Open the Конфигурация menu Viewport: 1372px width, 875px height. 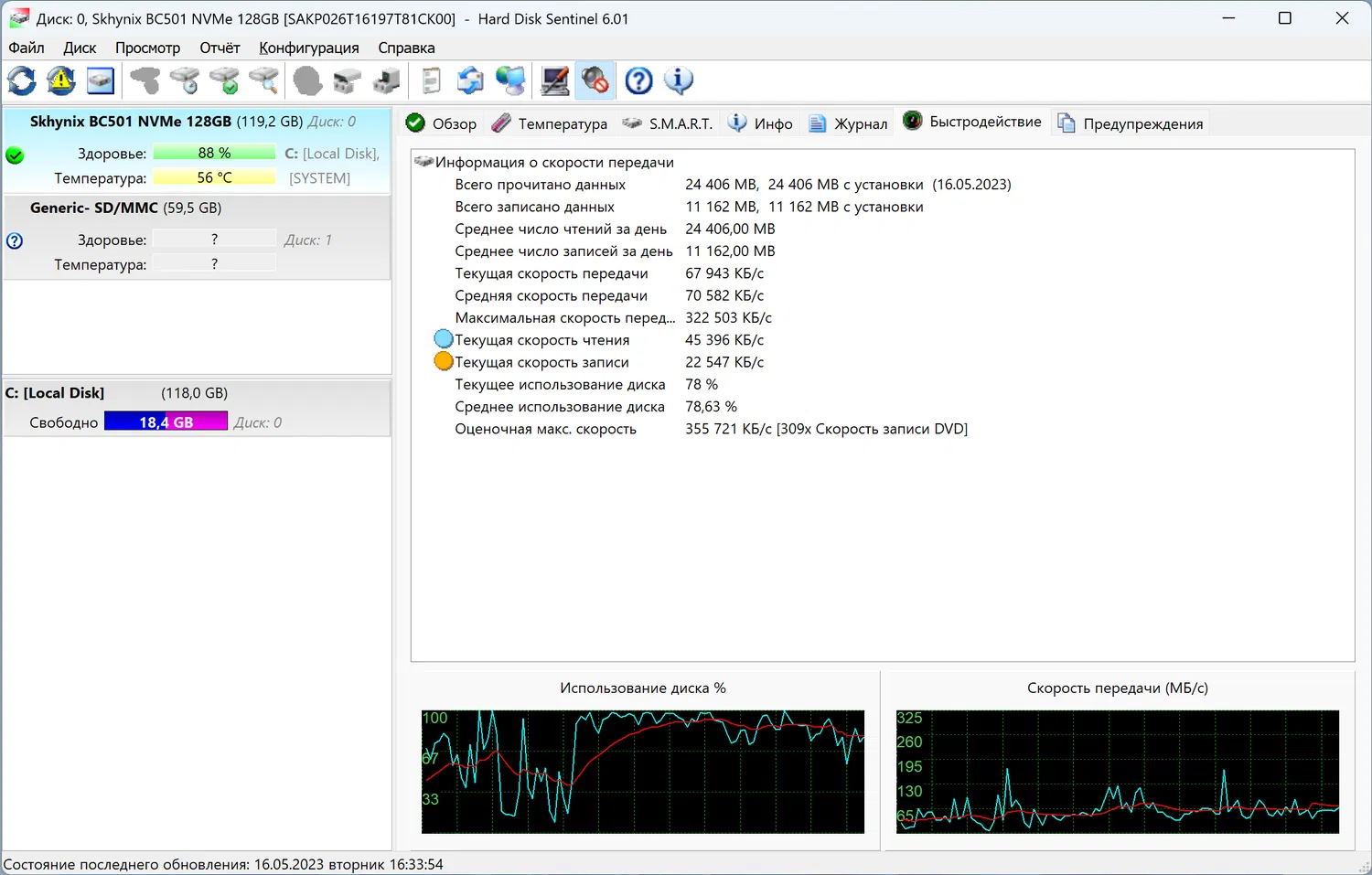308,48
